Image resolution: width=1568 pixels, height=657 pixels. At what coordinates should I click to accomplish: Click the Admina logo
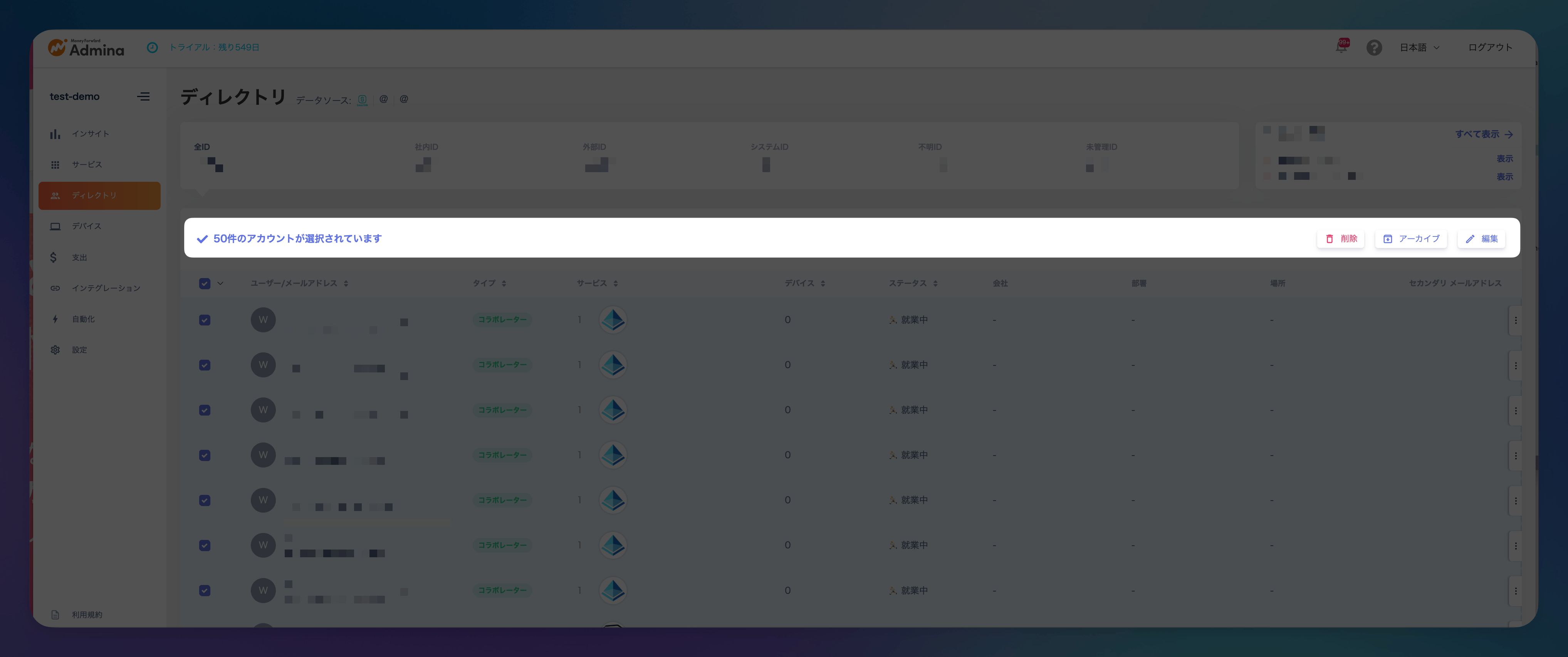click(86, 47)
